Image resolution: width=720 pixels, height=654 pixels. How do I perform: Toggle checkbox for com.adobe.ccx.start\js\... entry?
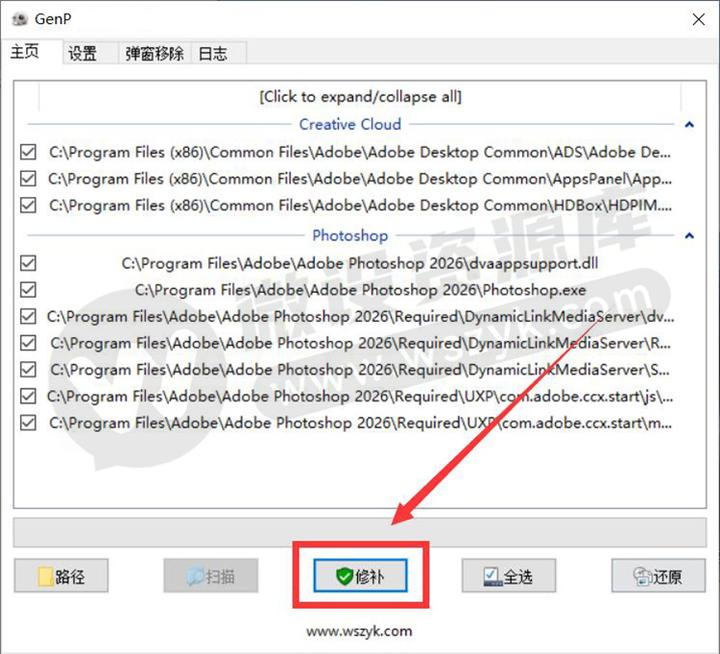point(28,396)
